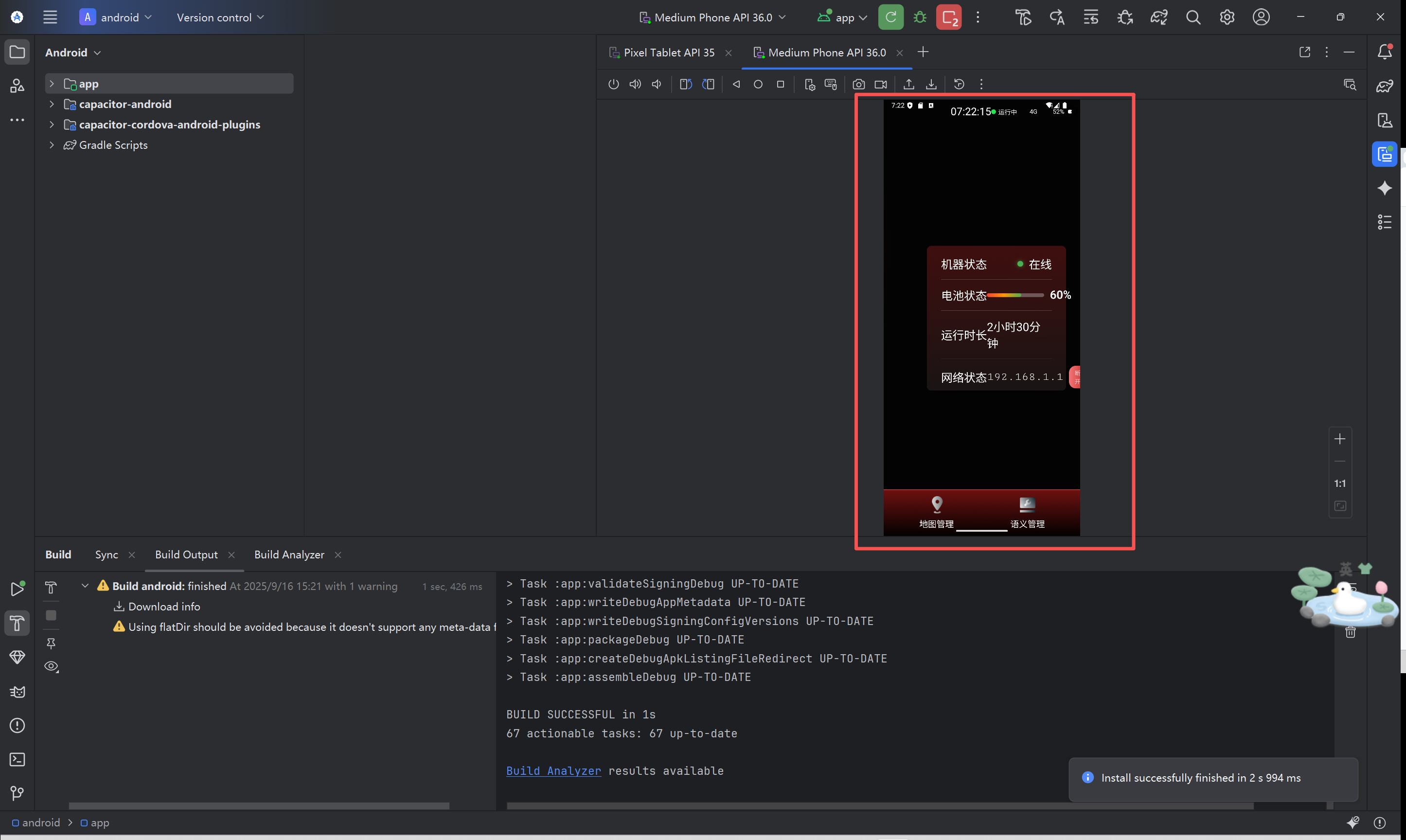
Task: Toggle 1:1 zoom on emulator view
Action: pos(1340,483)
